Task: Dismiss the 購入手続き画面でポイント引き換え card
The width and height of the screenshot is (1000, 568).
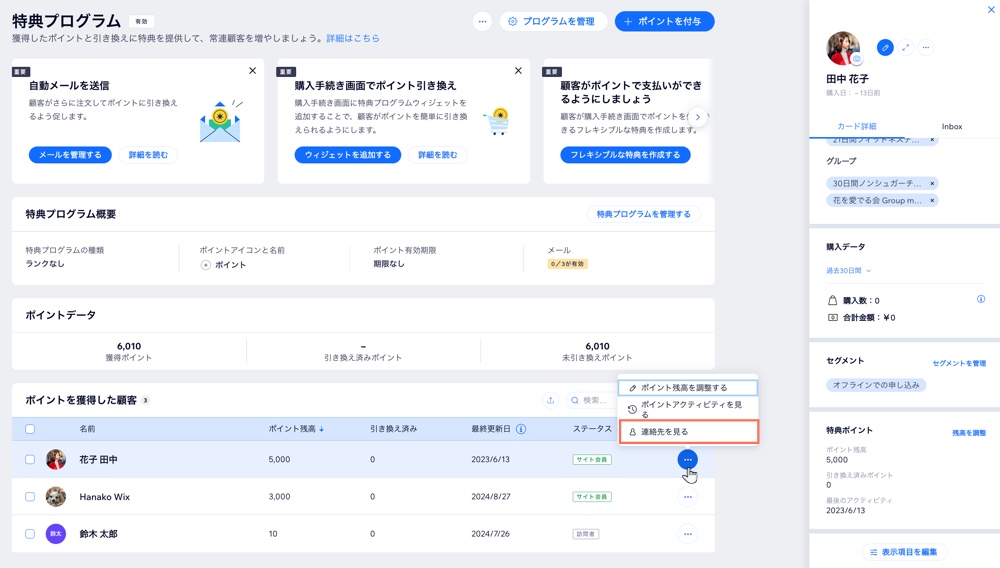Action: click(x=518, y=71)
